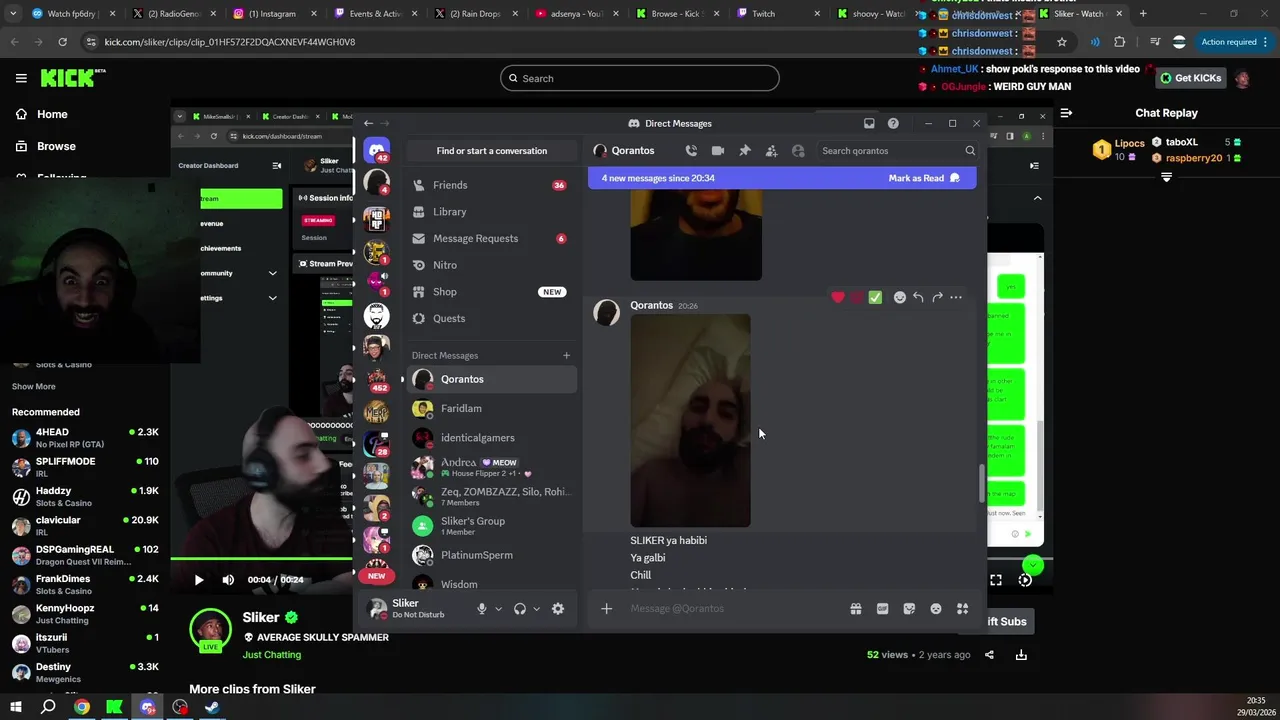This screenshot has width=1280, height=720.
Task: Seek on the clip progress bar
Action: pos(612,558)
